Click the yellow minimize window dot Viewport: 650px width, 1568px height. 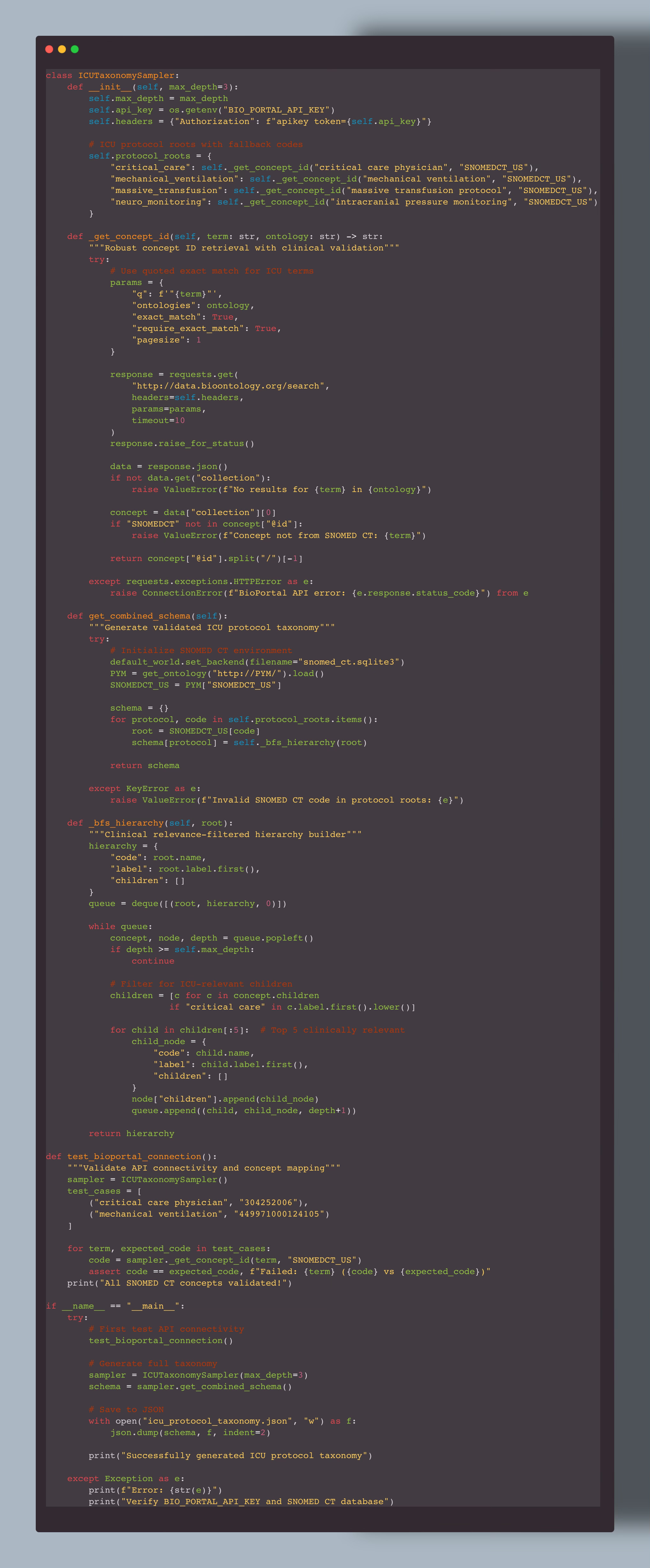click(62, 49)
